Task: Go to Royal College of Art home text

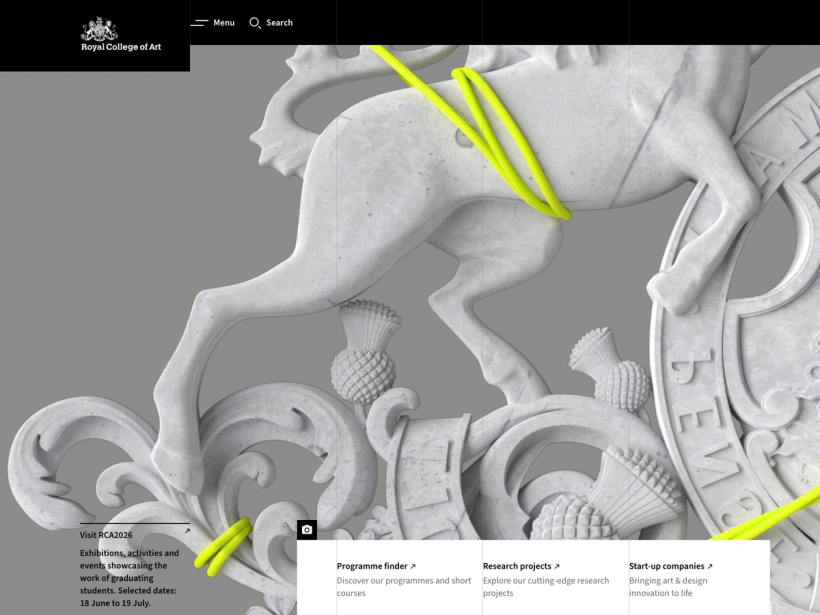Action: tap(121, 47)
